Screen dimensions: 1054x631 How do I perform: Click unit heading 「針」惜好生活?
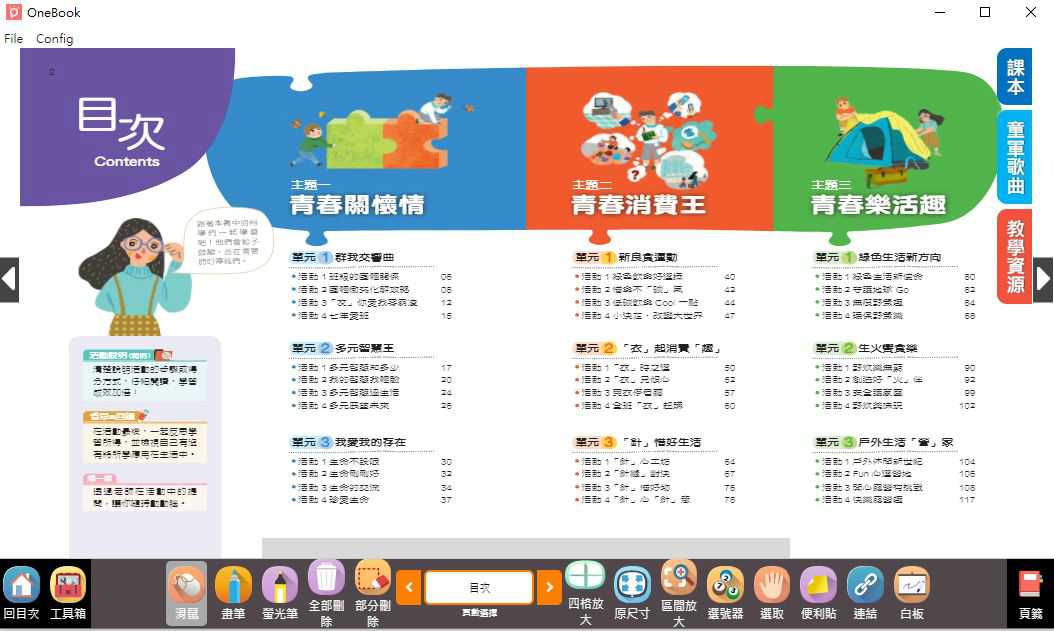point(659,442)
